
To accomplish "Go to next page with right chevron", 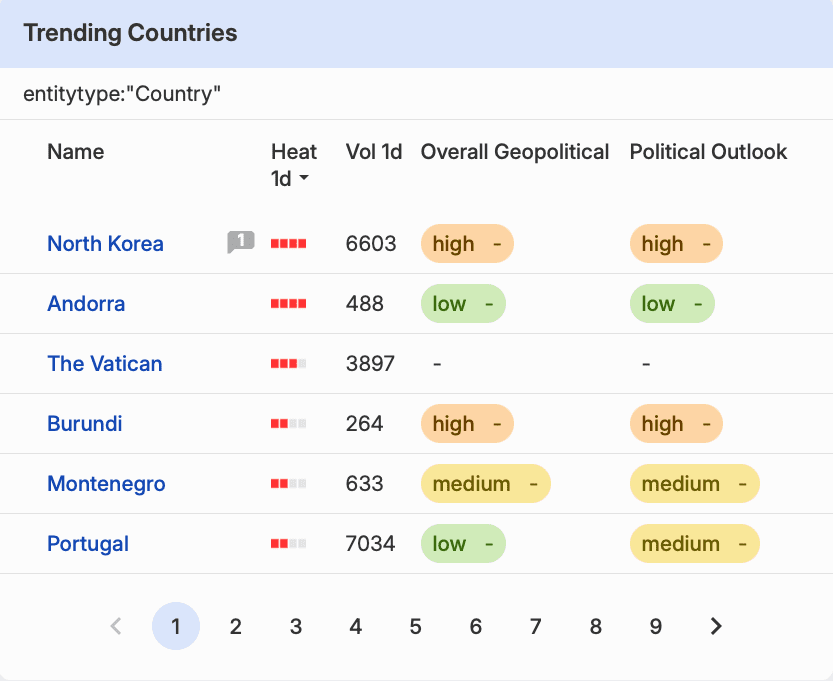I will 716,626.
